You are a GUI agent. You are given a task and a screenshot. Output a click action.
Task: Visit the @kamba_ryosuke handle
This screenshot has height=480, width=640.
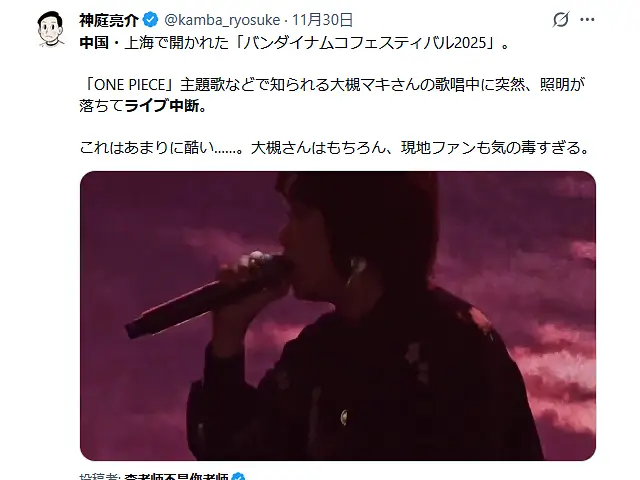(x=222, y=20)
